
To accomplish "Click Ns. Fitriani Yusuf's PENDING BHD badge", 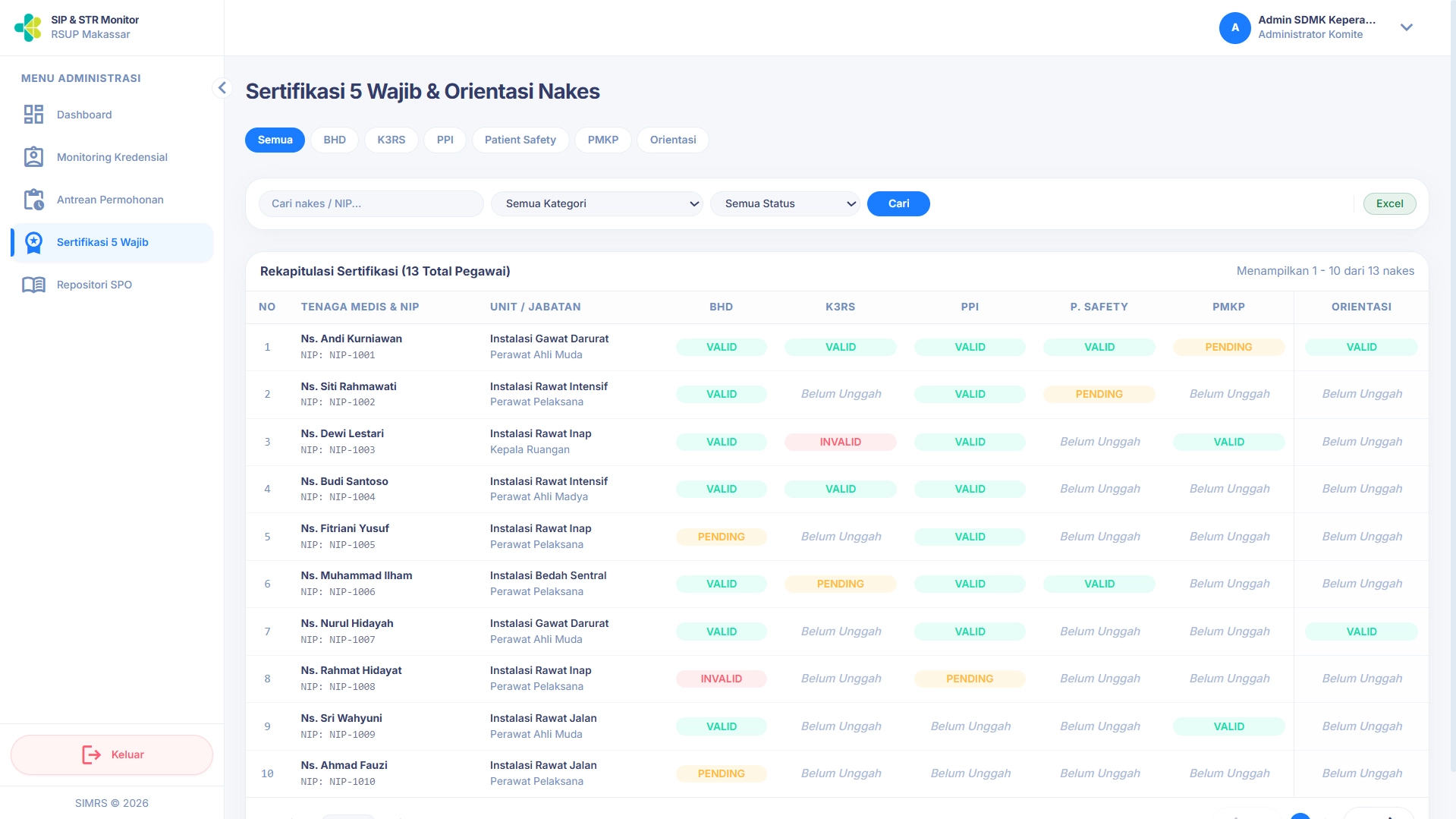I will tap(721, 537).
